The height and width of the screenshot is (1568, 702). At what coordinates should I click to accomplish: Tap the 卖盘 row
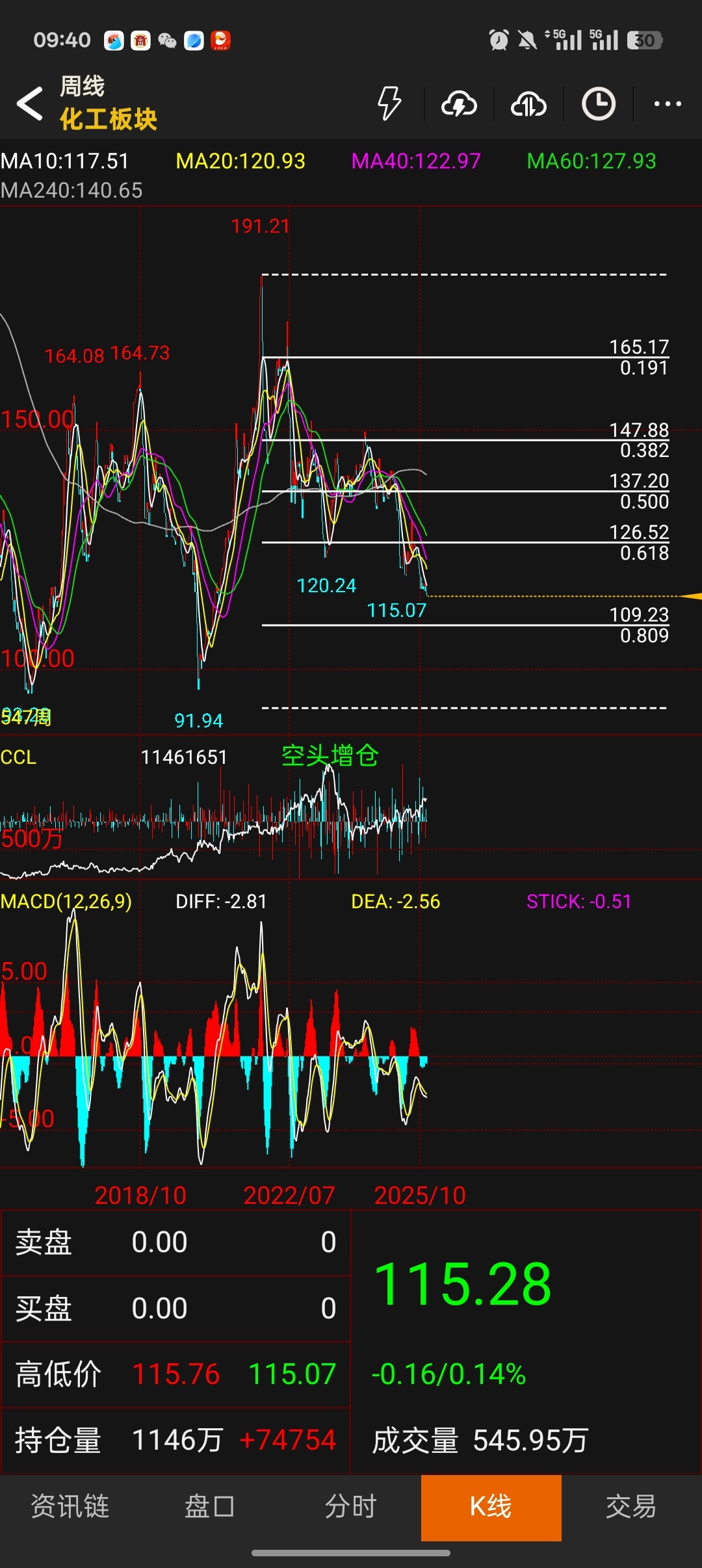[175, 1242]
